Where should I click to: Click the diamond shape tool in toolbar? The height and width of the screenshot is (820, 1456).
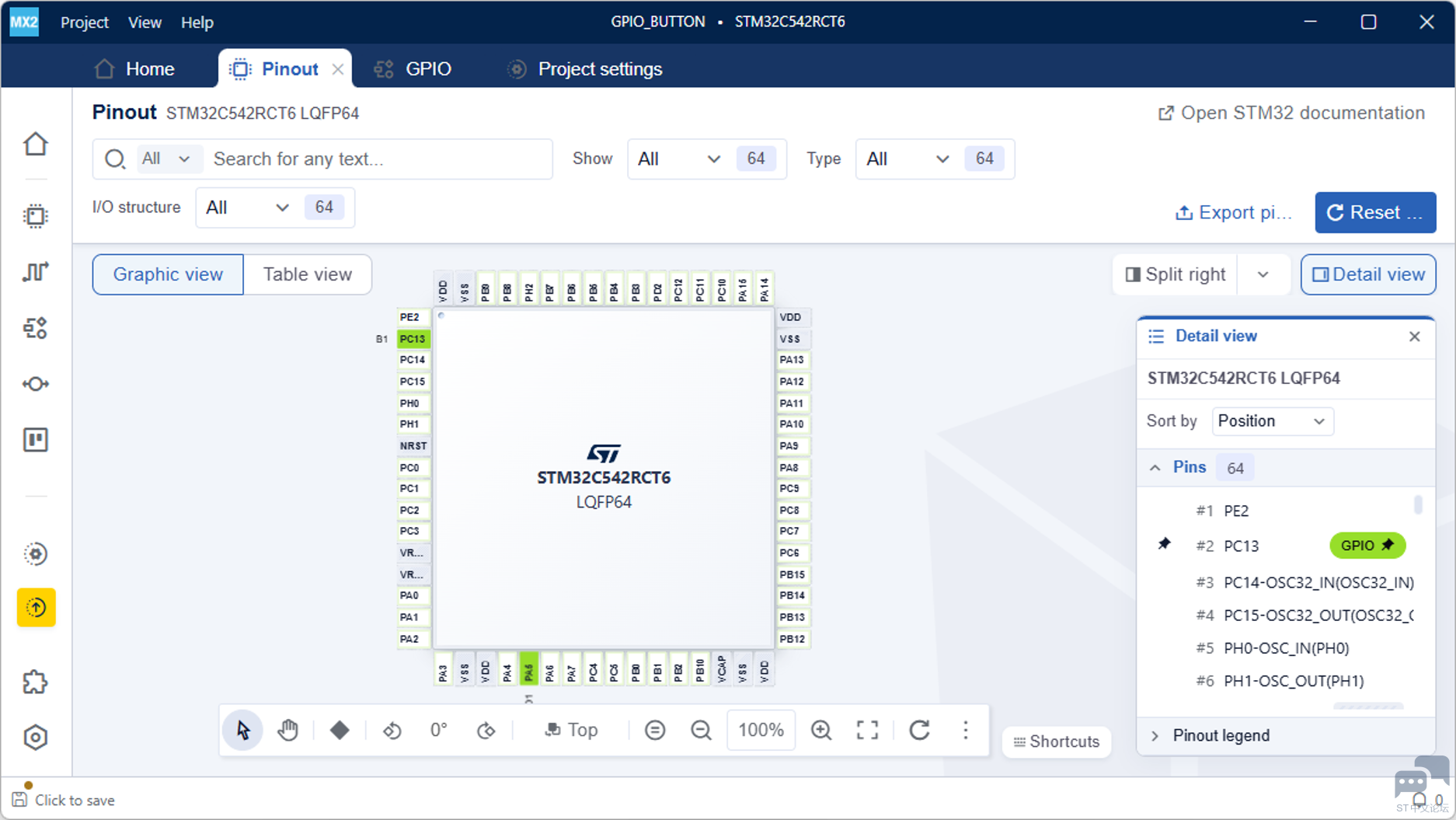click(x=340, y=730)
